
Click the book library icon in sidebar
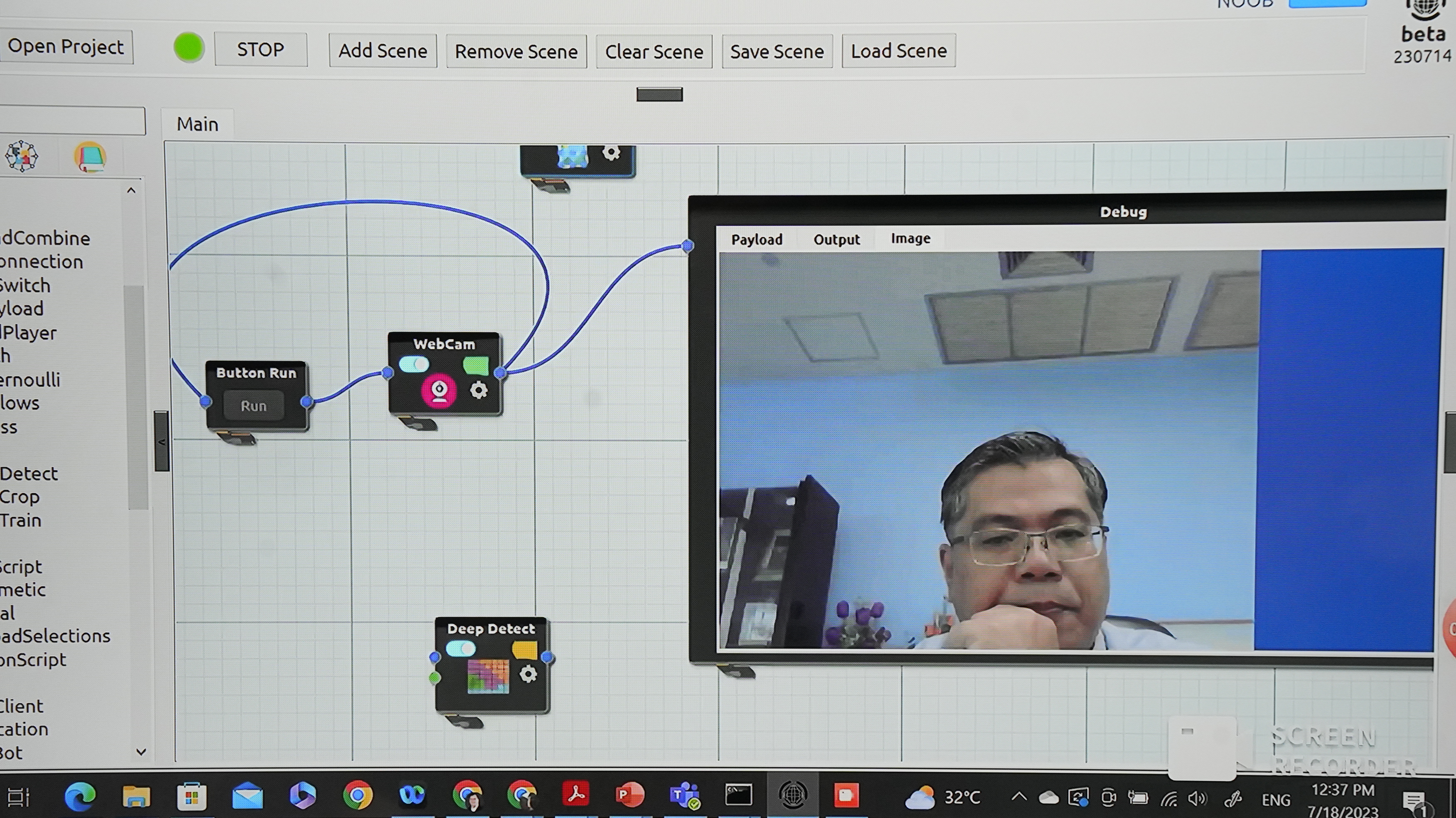[x=90, y=157]
